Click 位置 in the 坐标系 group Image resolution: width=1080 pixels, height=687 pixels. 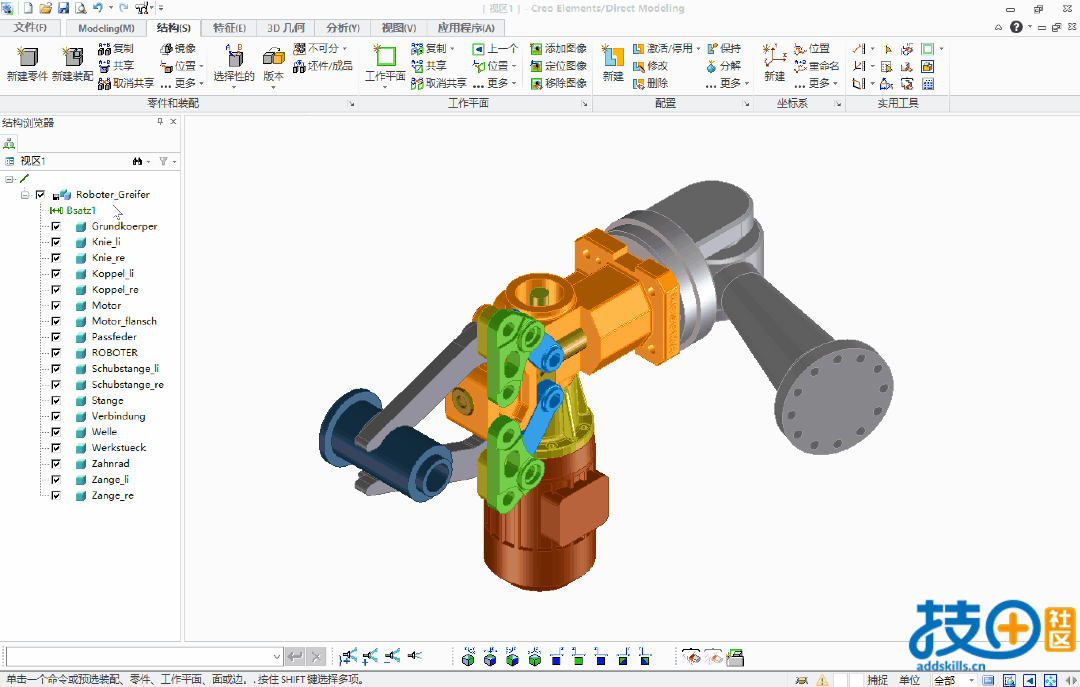[x=812, y=49]
